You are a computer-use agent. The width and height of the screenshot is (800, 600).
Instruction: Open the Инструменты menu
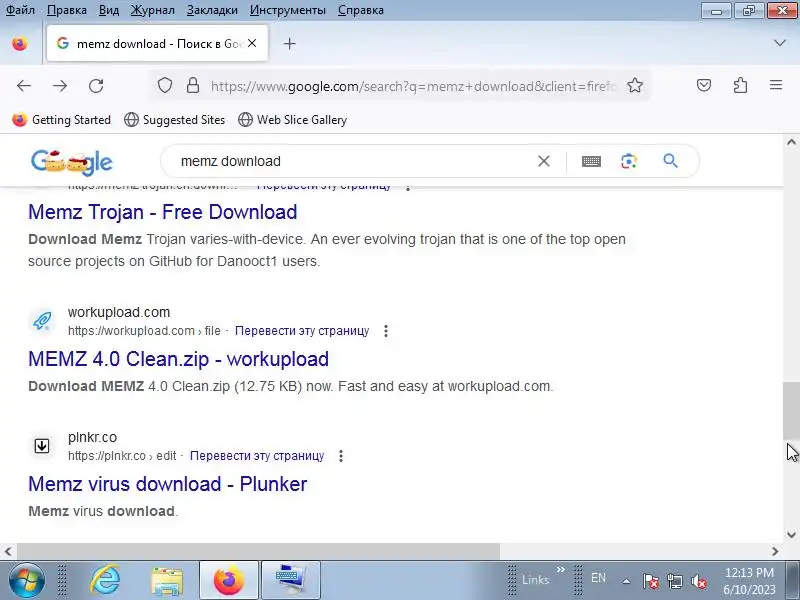tap(288, 10)
